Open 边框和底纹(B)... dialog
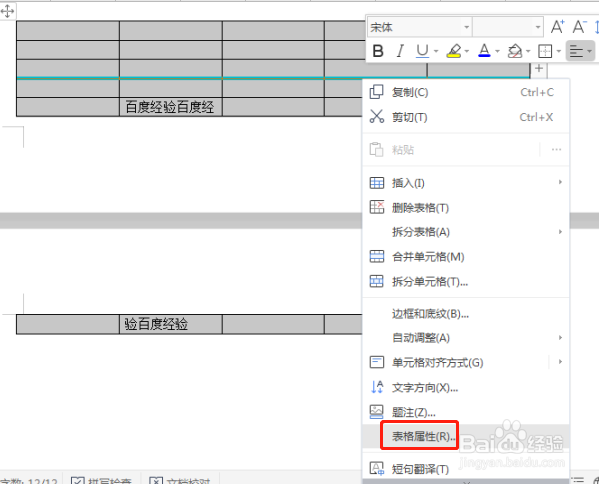This screenshot has width=599, height=484. tap(466, 314)
